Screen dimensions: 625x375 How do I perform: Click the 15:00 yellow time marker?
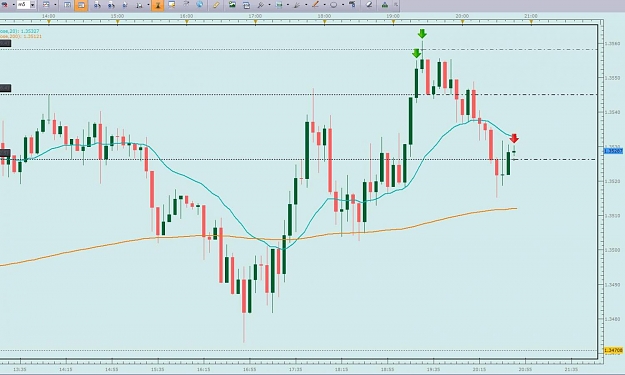pyautogui.click(x=118, y=23)
